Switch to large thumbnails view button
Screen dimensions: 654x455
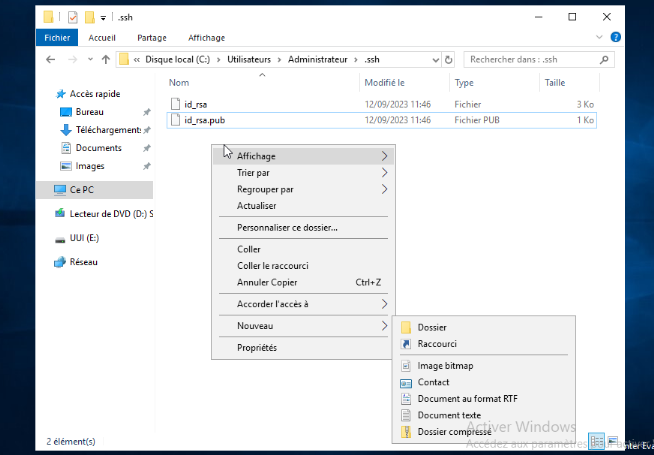(x=611, y=441)
